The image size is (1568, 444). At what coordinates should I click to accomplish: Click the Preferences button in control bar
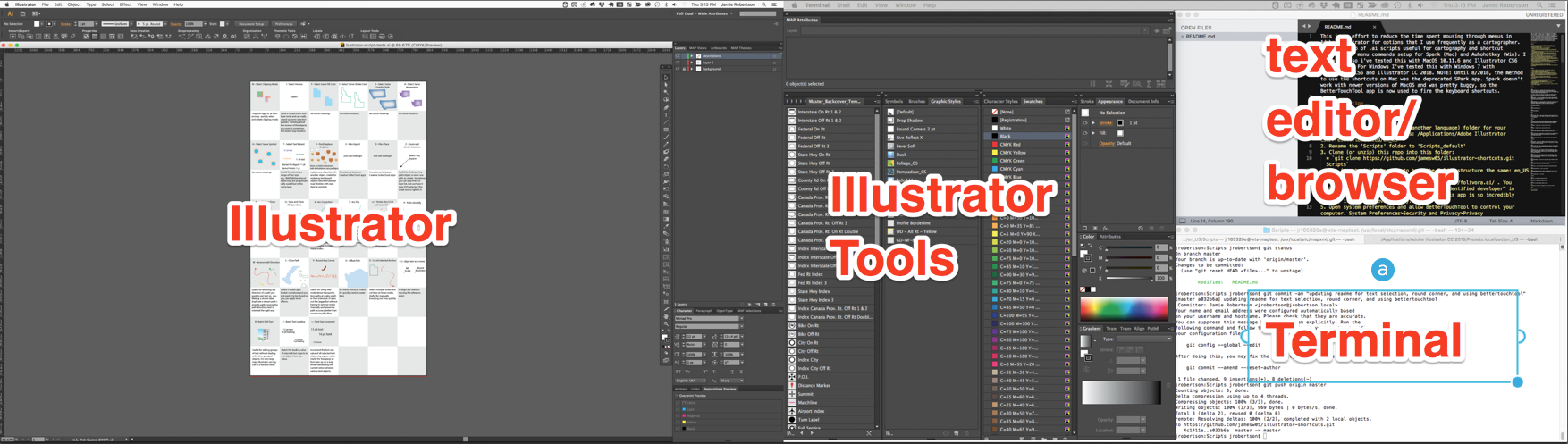[284, 24]
